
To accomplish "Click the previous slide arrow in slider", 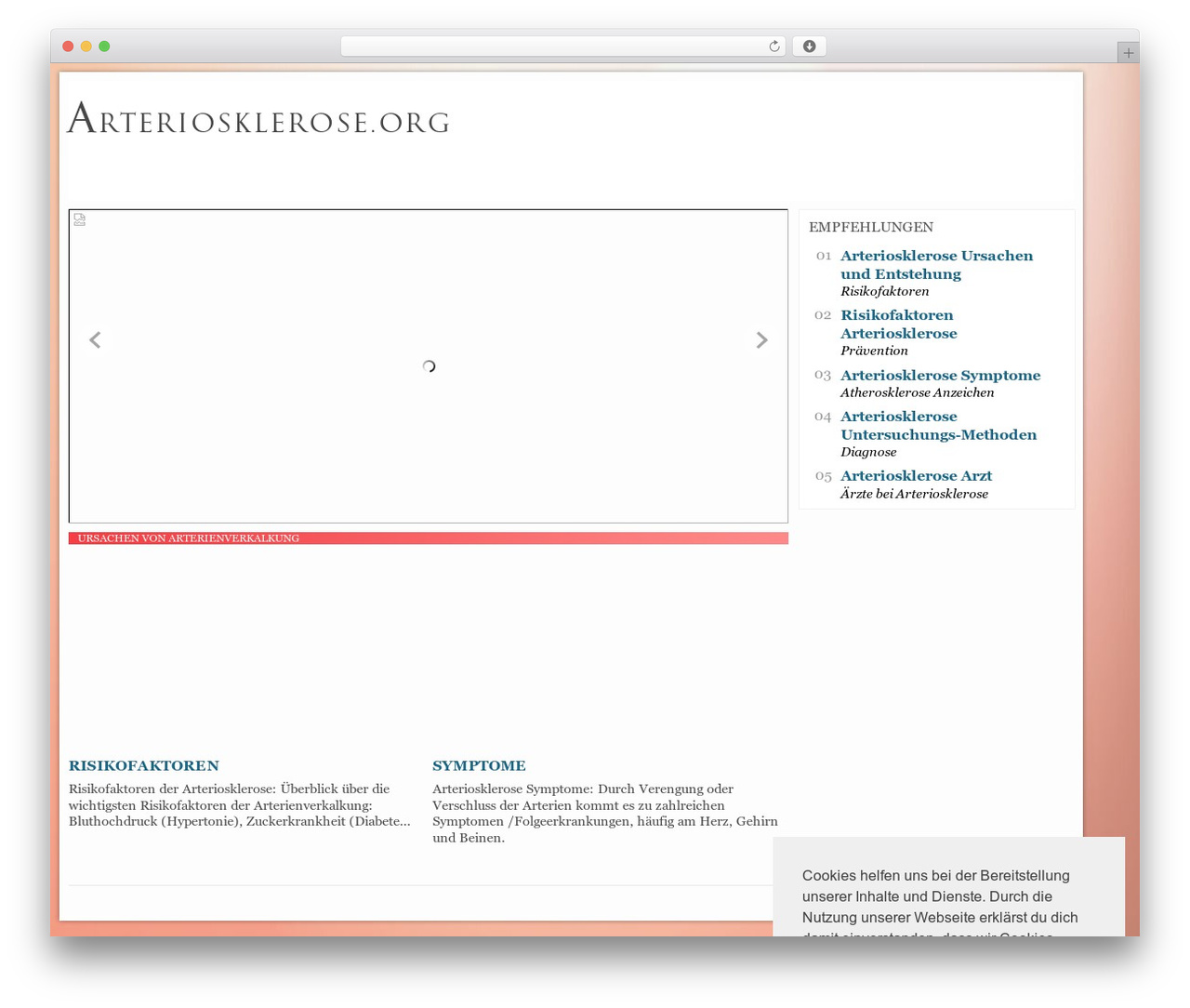I will (x=95, y=340).
